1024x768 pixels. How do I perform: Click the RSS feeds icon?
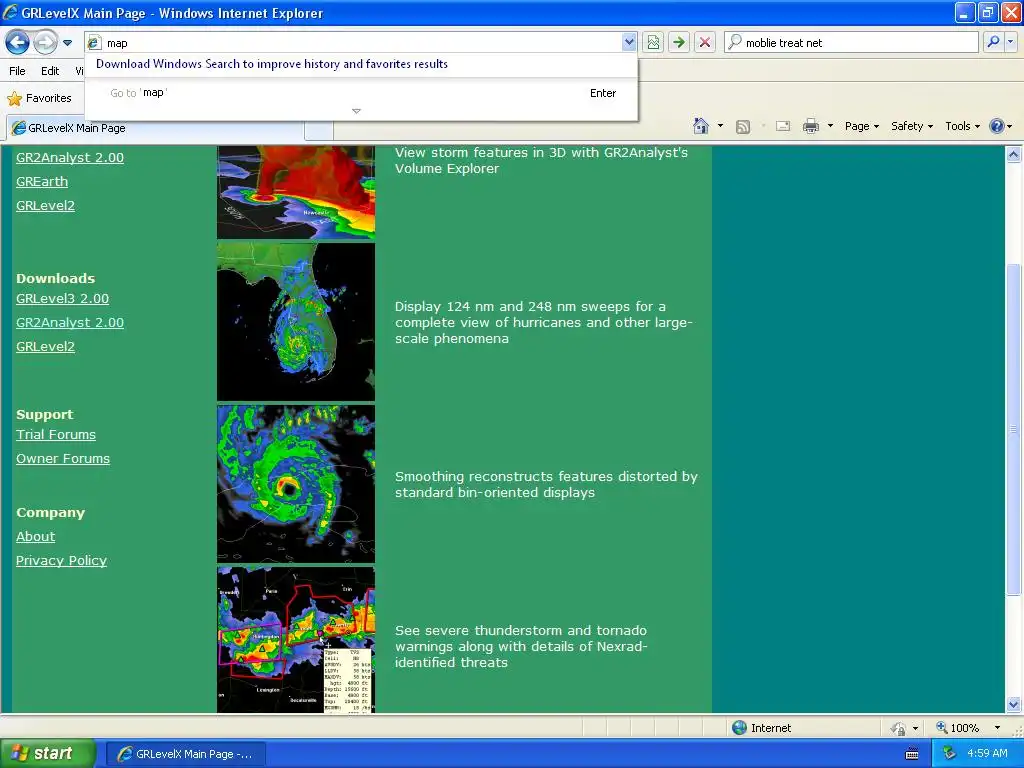(743, 127)
